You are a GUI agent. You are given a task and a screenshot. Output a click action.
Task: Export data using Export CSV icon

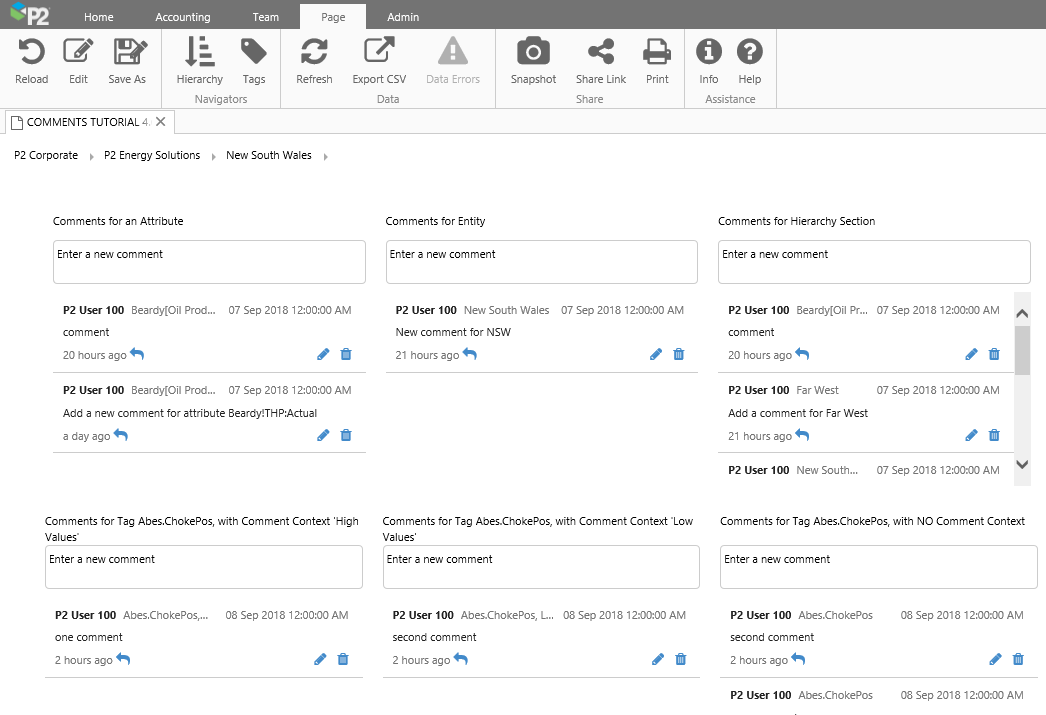(379, 52)
